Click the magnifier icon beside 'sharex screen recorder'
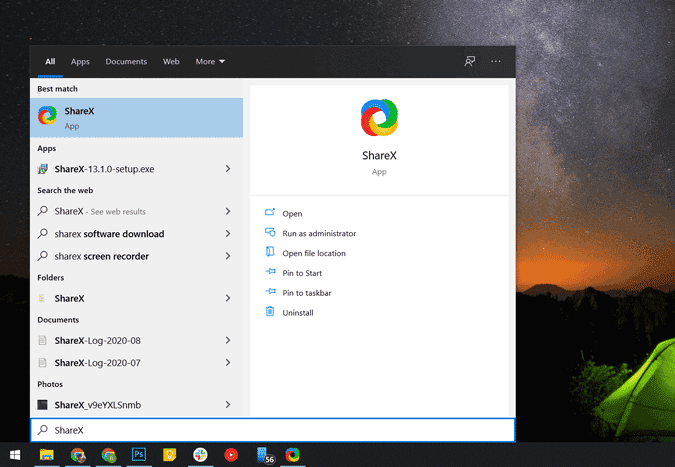 [43, 256]
